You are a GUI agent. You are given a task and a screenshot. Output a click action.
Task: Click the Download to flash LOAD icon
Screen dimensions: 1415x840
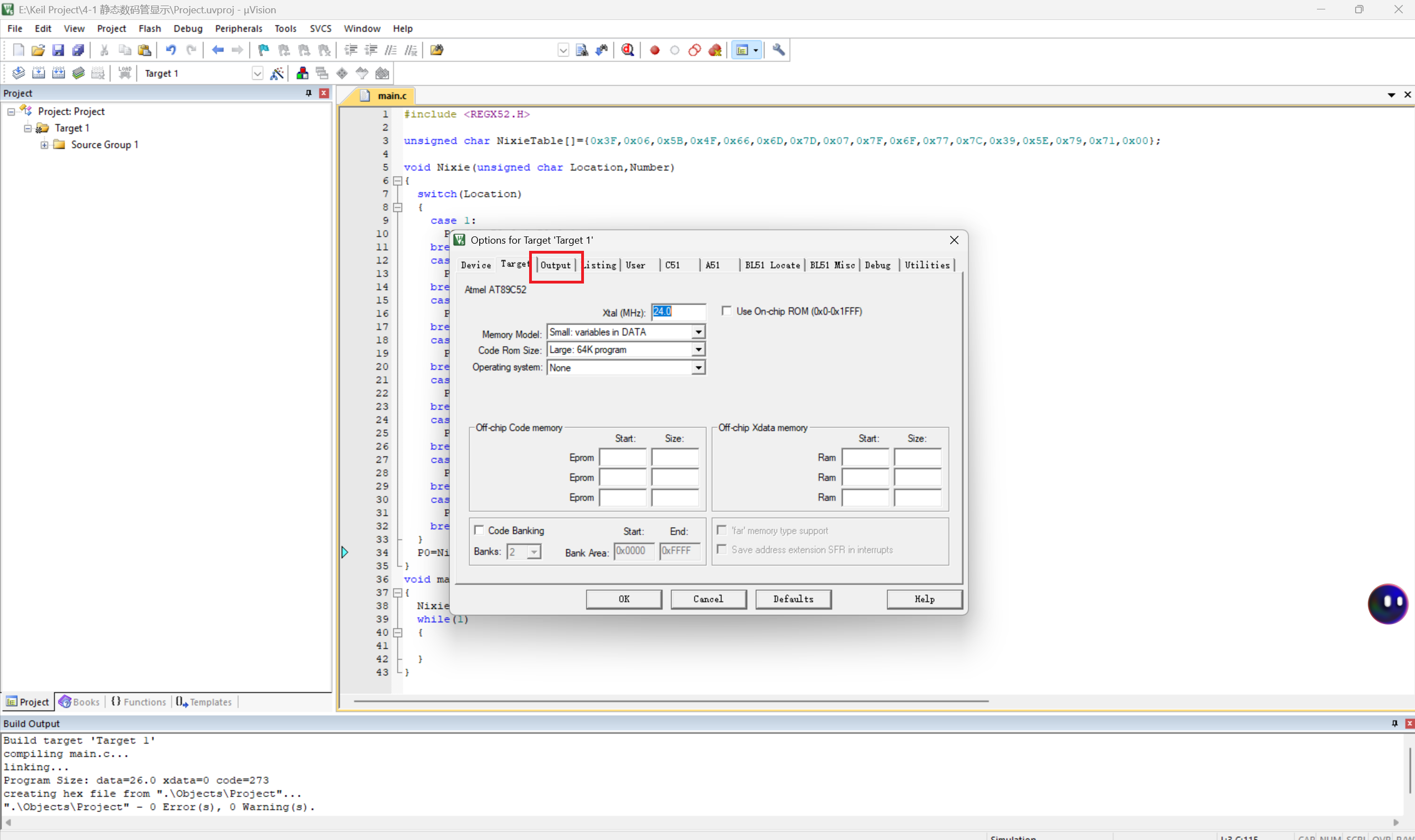tap(125, 73)
